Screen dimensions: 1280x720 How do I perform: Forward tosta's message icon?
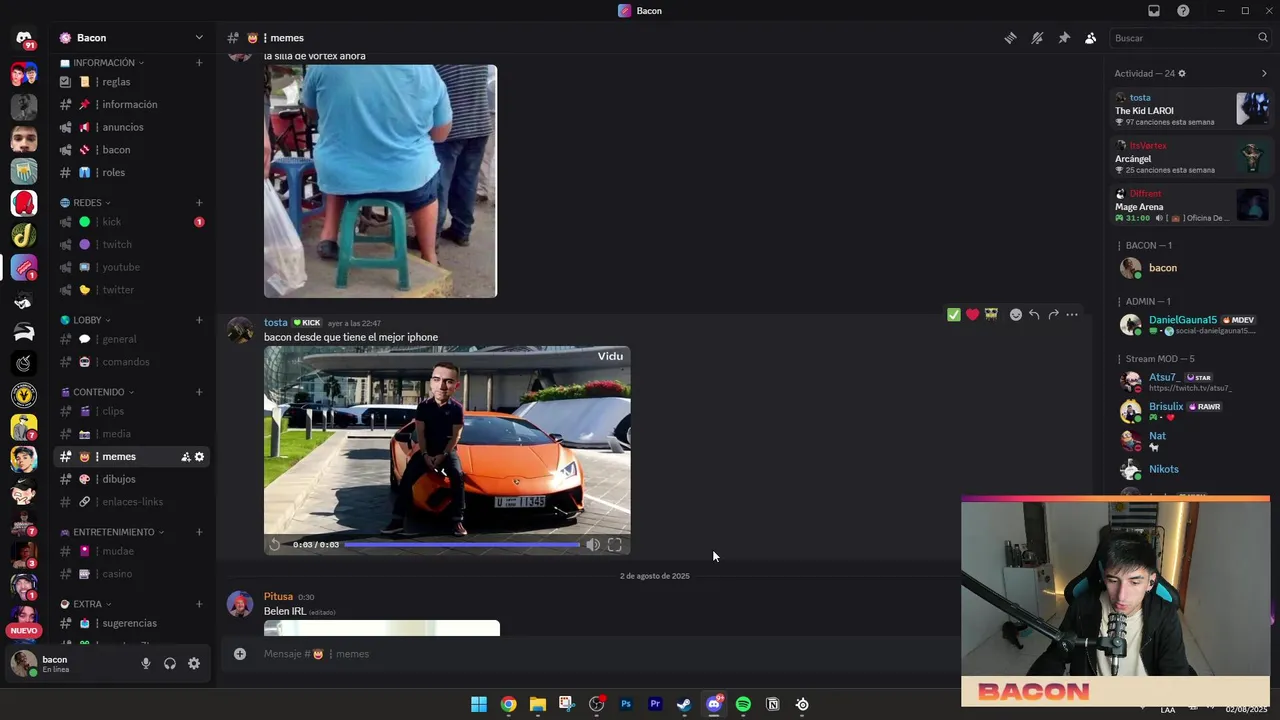pyautogui.click(x=1053, y=314)
